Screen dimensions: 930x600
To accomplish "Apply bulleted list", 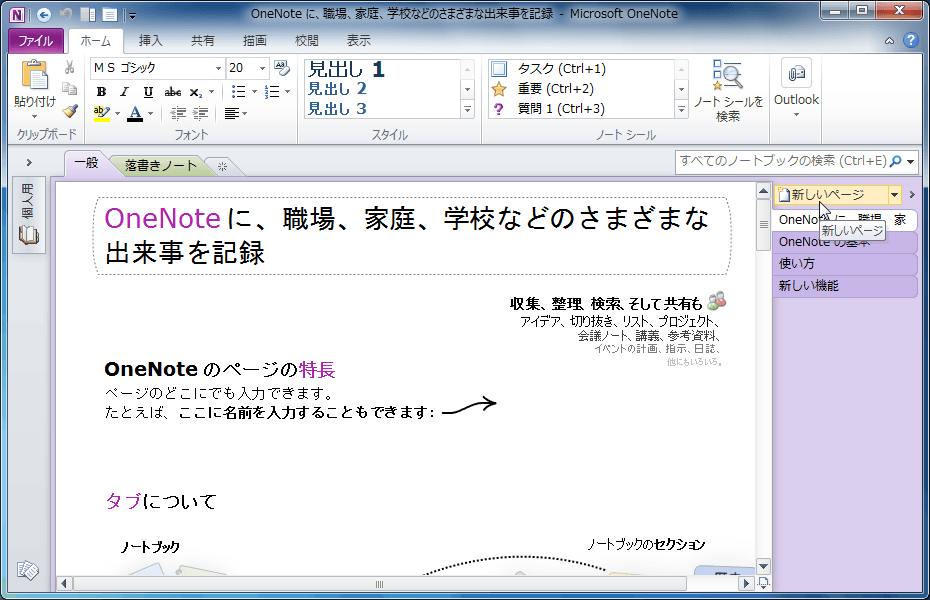I will tap(238, 92).
